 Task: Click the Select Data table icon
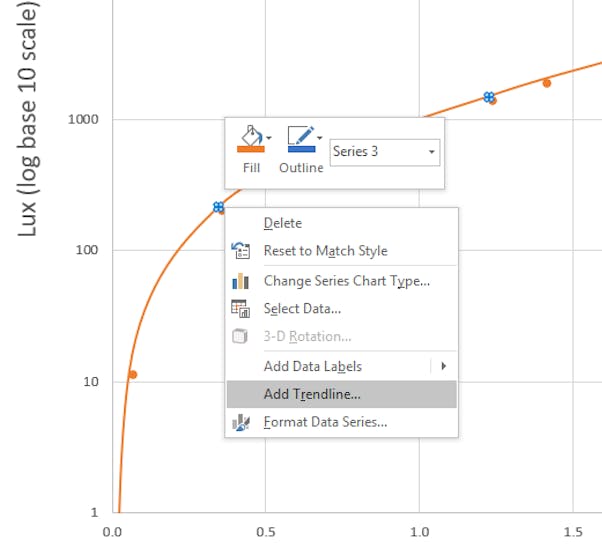click(240, 309)
